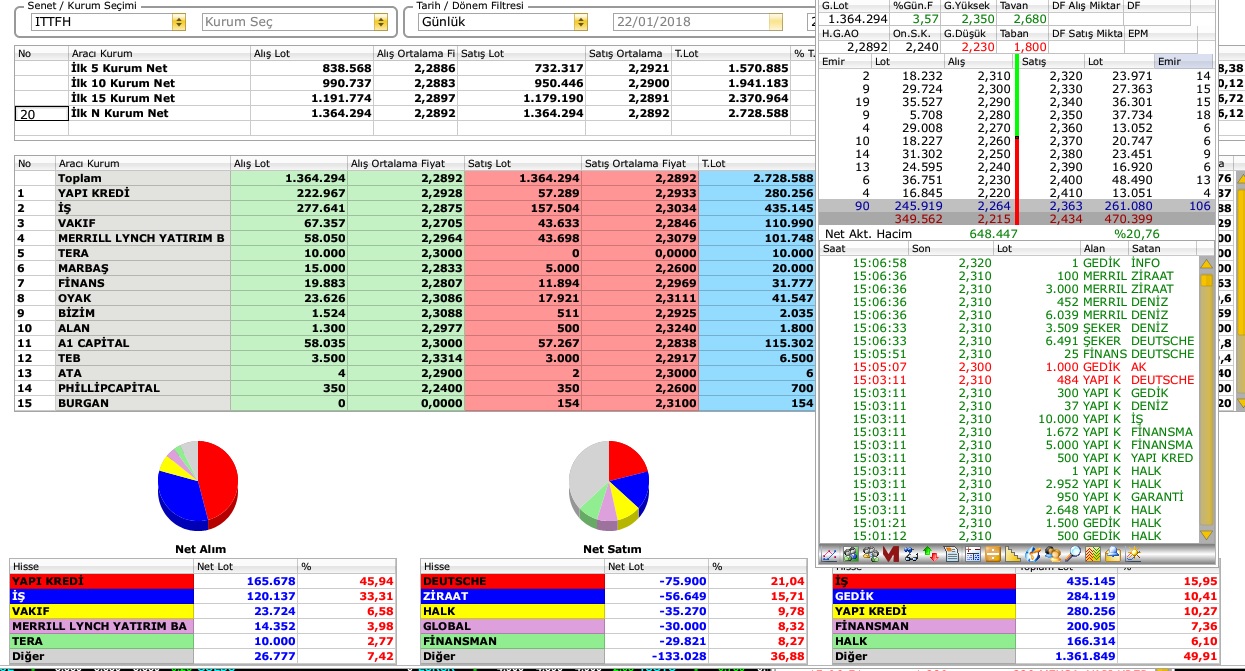Image resolution: width=1245 pixels, height=671 pixels.
Task: Select the YAPI KREDİ row in broker table
Action: [414, 193]
